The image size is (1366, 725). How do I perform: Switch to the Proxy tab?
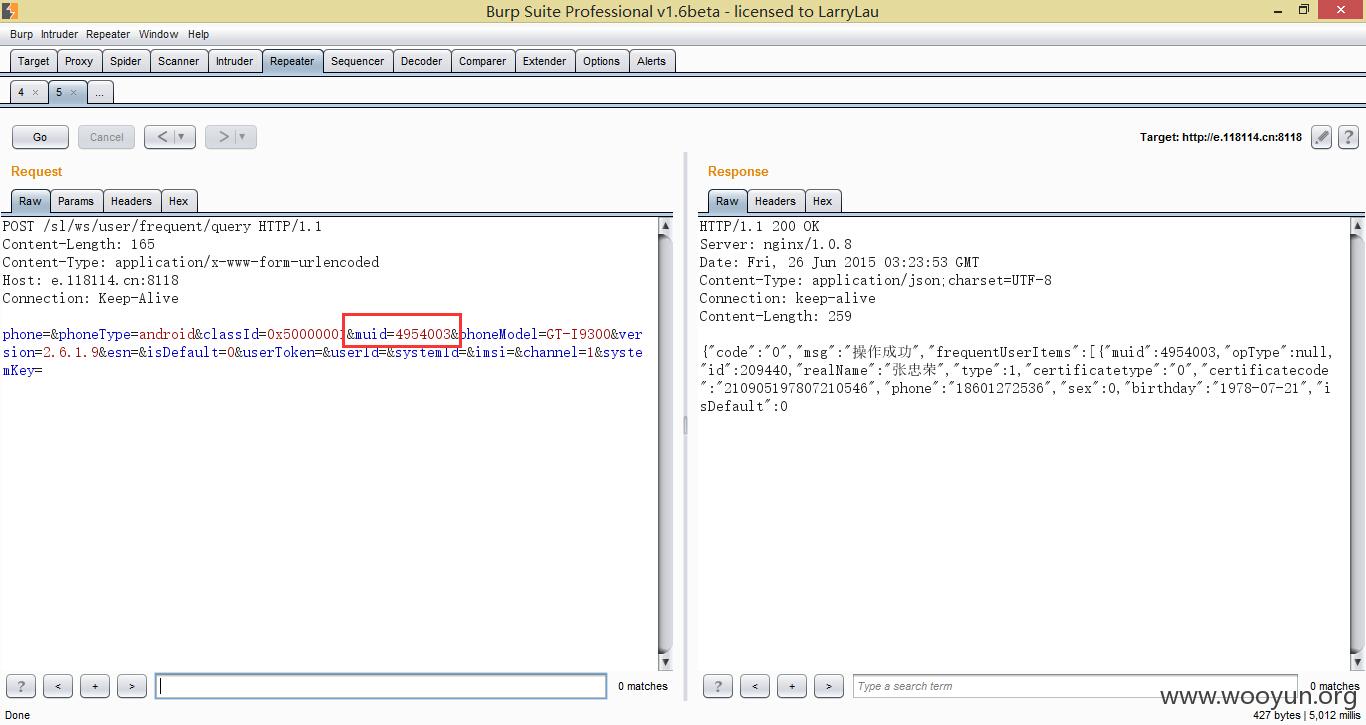coord(79,61)
